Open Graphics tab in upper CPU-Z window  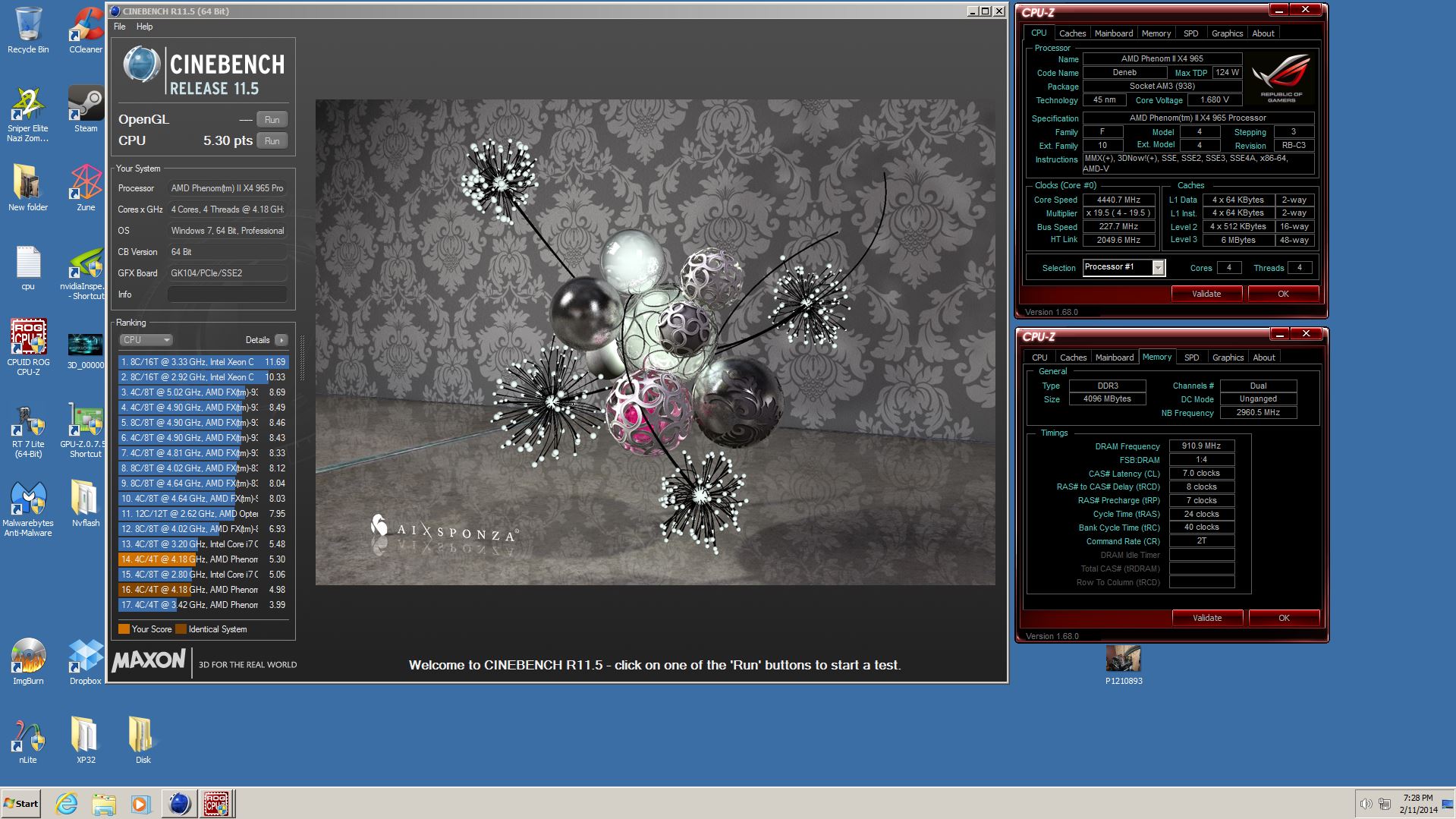coord(1227,33)
